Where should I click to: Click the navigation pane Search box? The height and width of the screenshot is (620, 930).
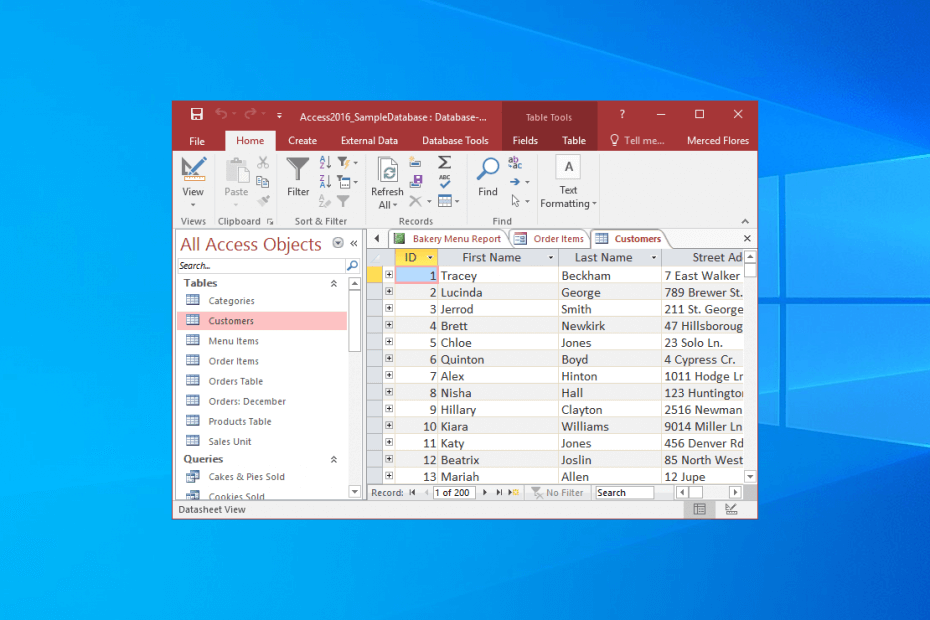[261, 266]
